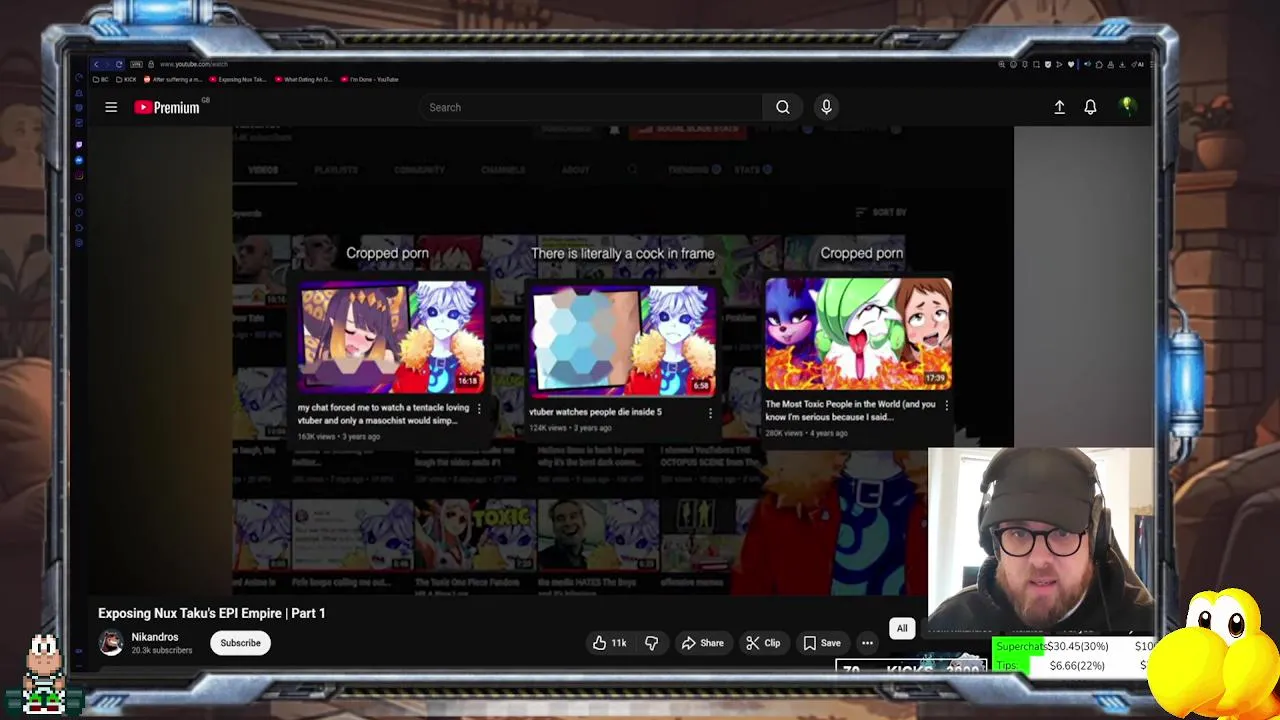Open Nikandros channel avatar
Viewport: 1280px width, 720px height.
110,643
